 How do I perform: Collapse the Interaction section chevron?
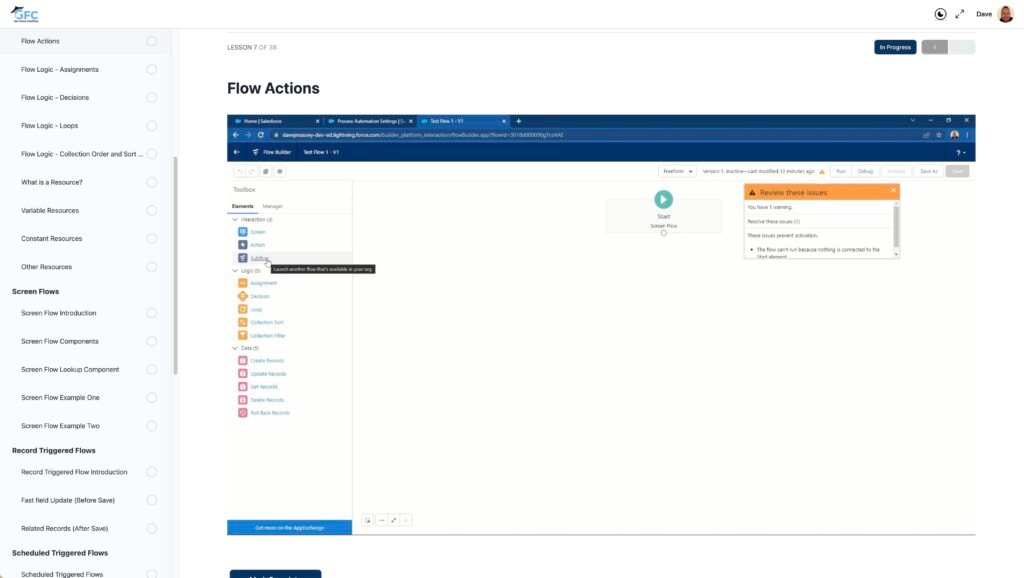coord(235,219)
